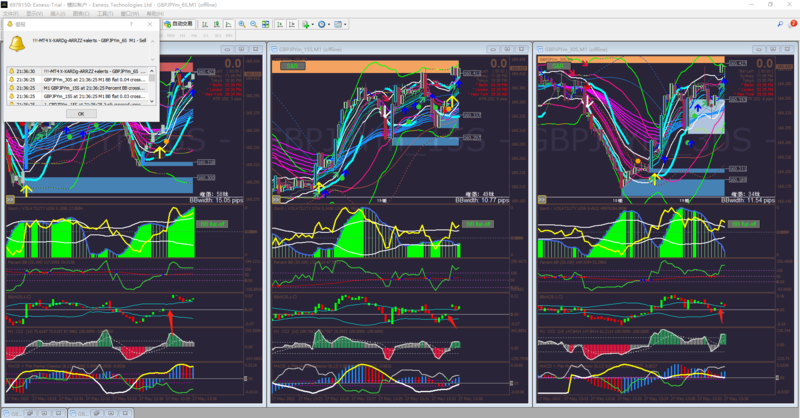Click the help question mark in alert dialog
This screenshot has width=800, height=418.
131,24
